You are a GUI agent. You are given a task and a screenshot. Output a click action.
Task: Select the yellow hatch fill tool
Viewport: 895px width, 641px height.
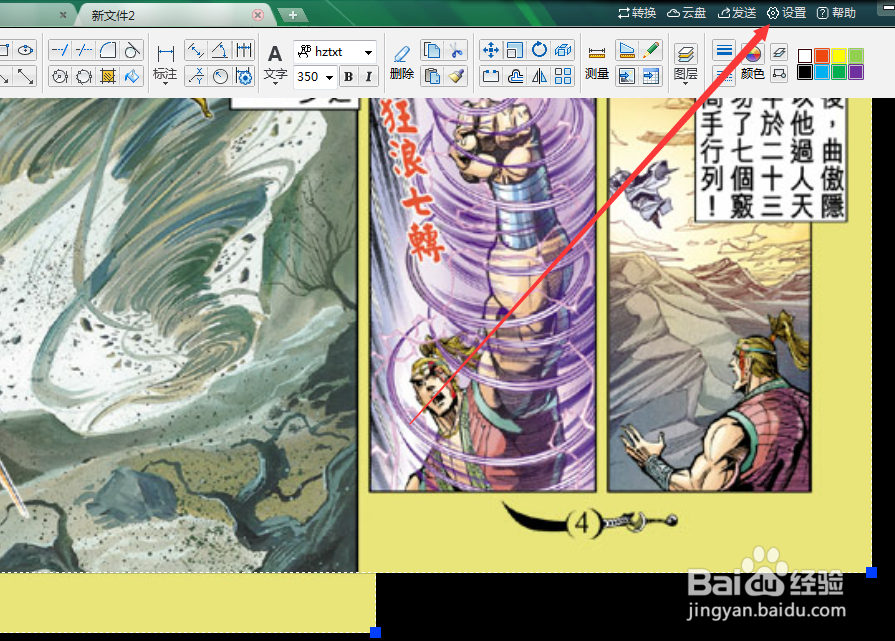tap(108, 76)
